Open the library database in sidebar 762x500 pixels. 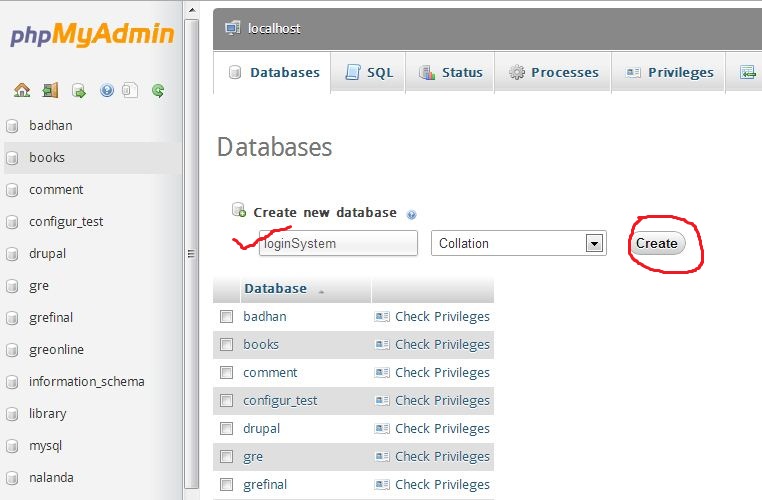[x=47, y=413]
